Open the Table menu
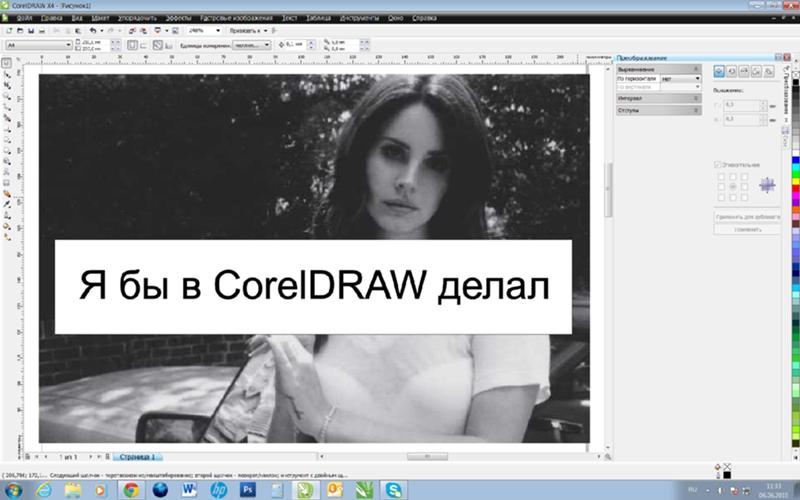The height and width of the screenshot is (500, 800). [318, 18]
